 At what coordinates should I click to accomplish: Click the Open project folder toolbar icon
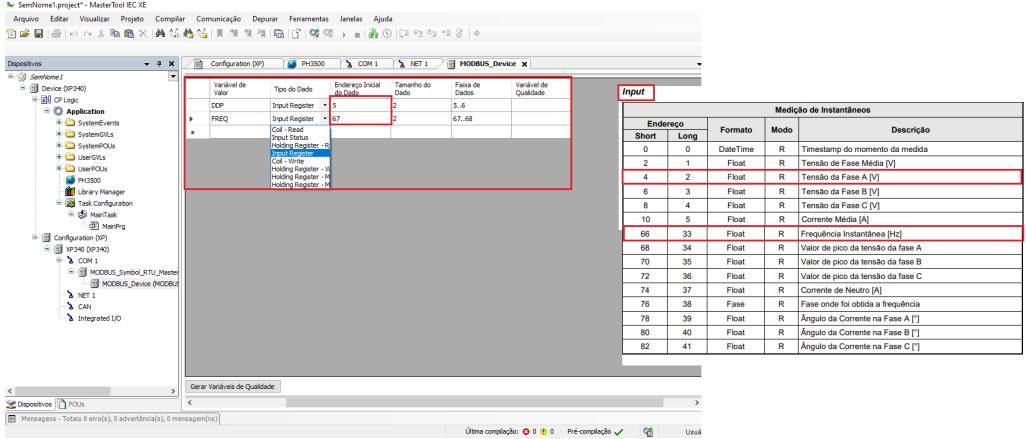[x=24, y=33]
